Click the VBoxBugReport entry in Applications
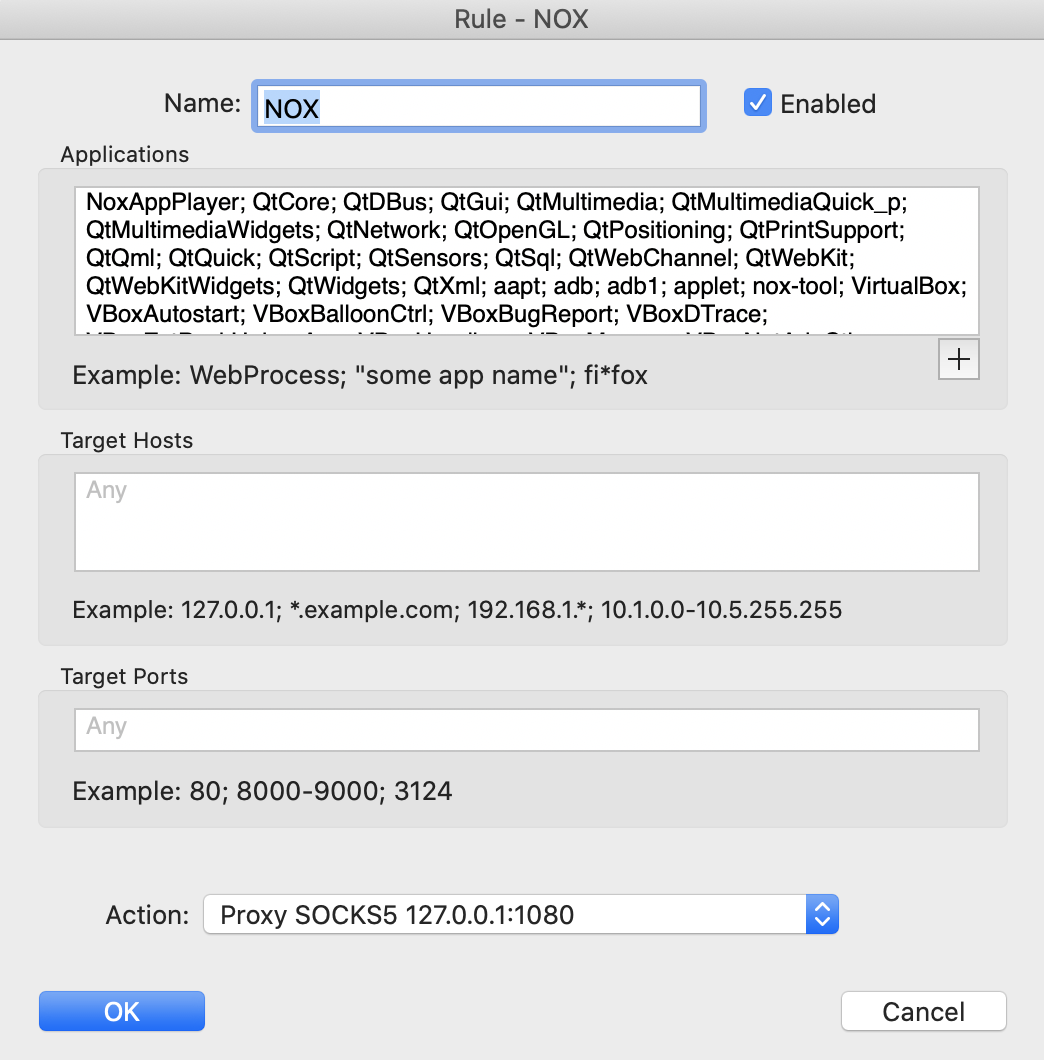This screenshot has width=1044, height=1060. (x=527, y=314)
